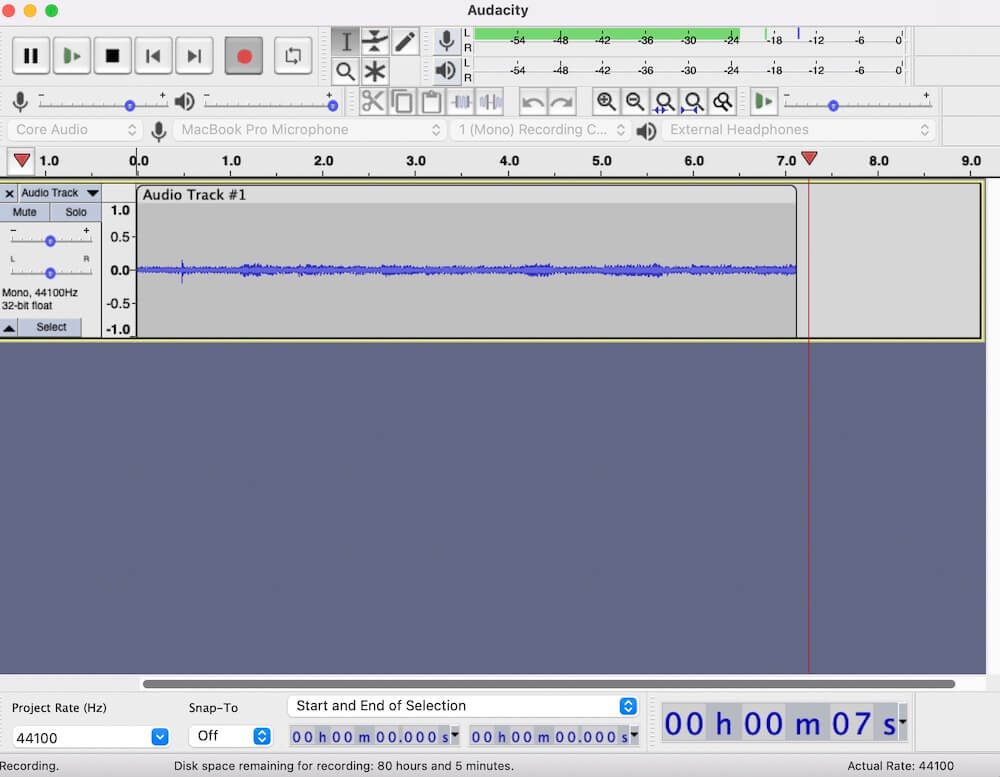Collapse the track with up arrow

[x=9, y=327]
